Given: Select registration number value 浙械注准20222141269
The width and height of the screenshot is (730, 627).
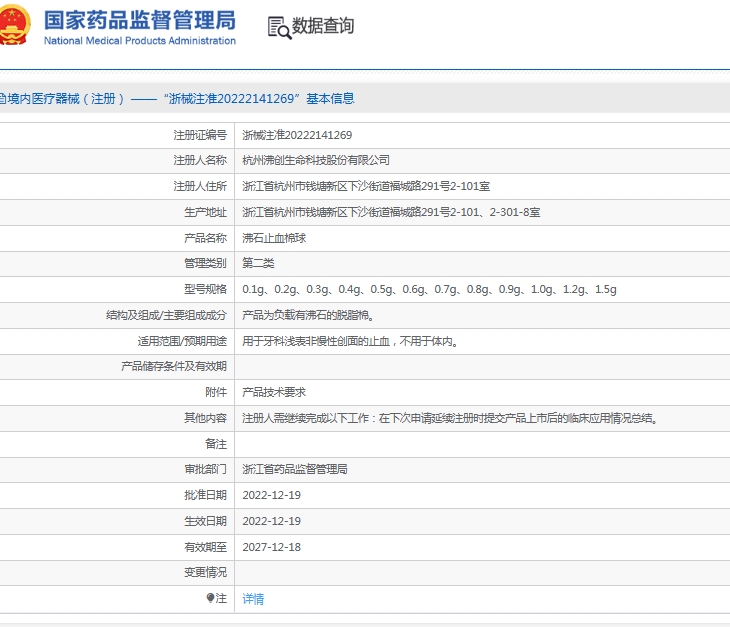Looking at the screenshot, I should 297,135.
